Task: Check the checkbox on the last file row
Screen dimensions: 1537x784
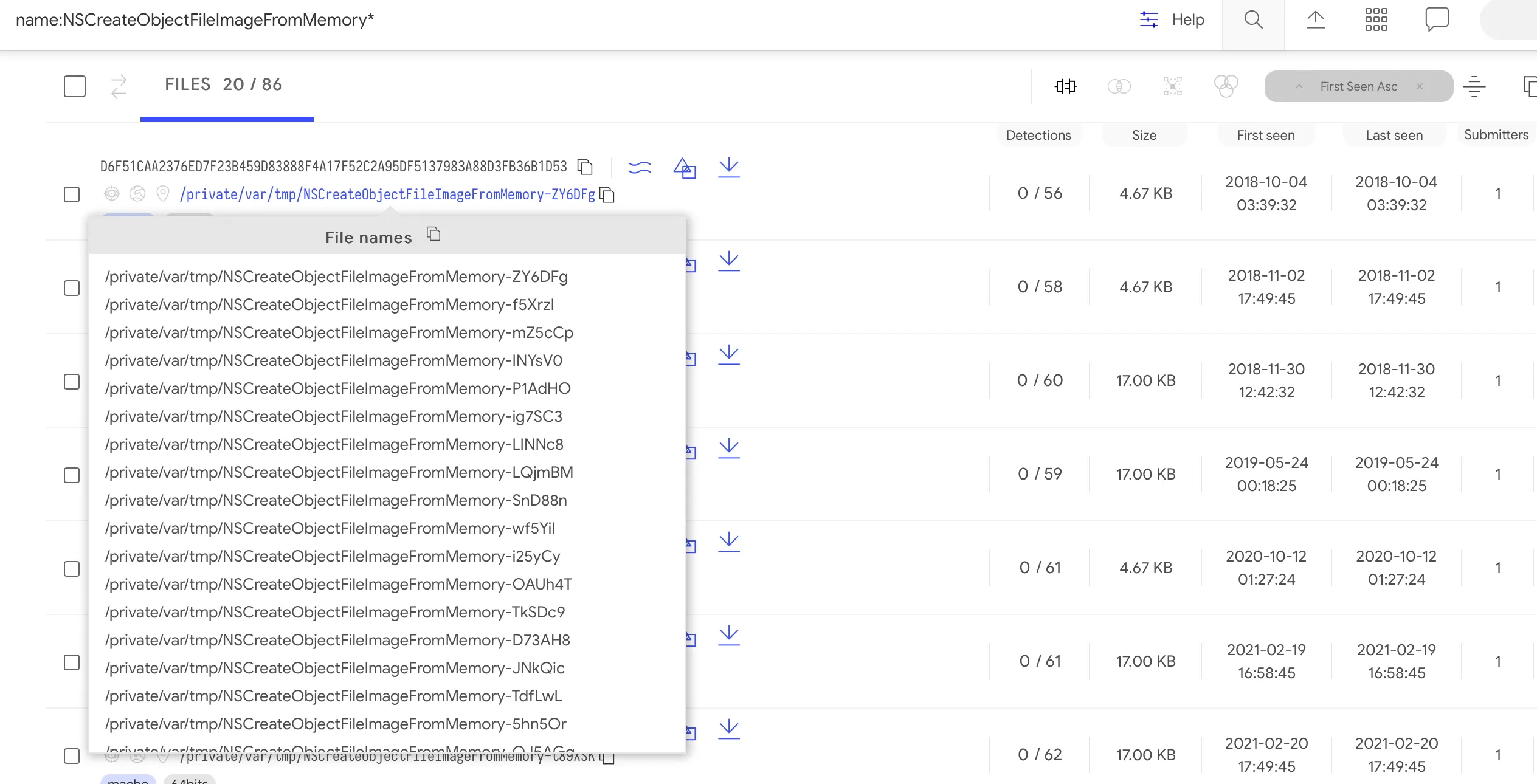Action: click(x=71, y=757)
